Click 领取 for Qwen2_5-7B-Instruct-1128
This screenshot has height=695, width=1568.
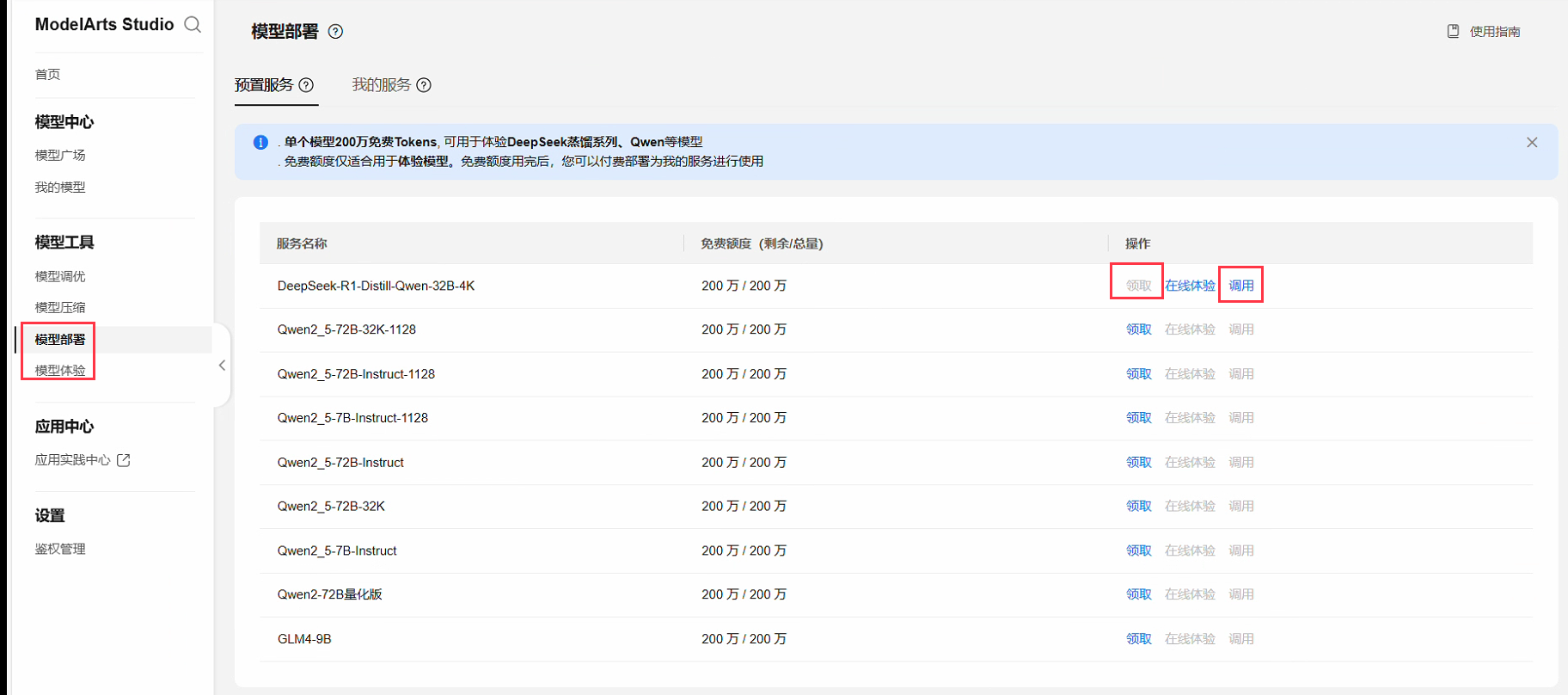tap(1139, 418)
